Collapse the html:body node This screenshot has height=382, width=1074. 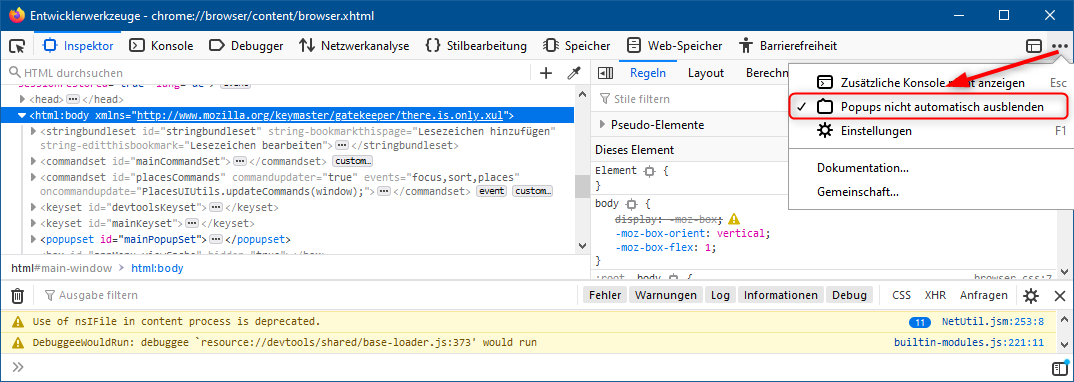click(22, 116)
